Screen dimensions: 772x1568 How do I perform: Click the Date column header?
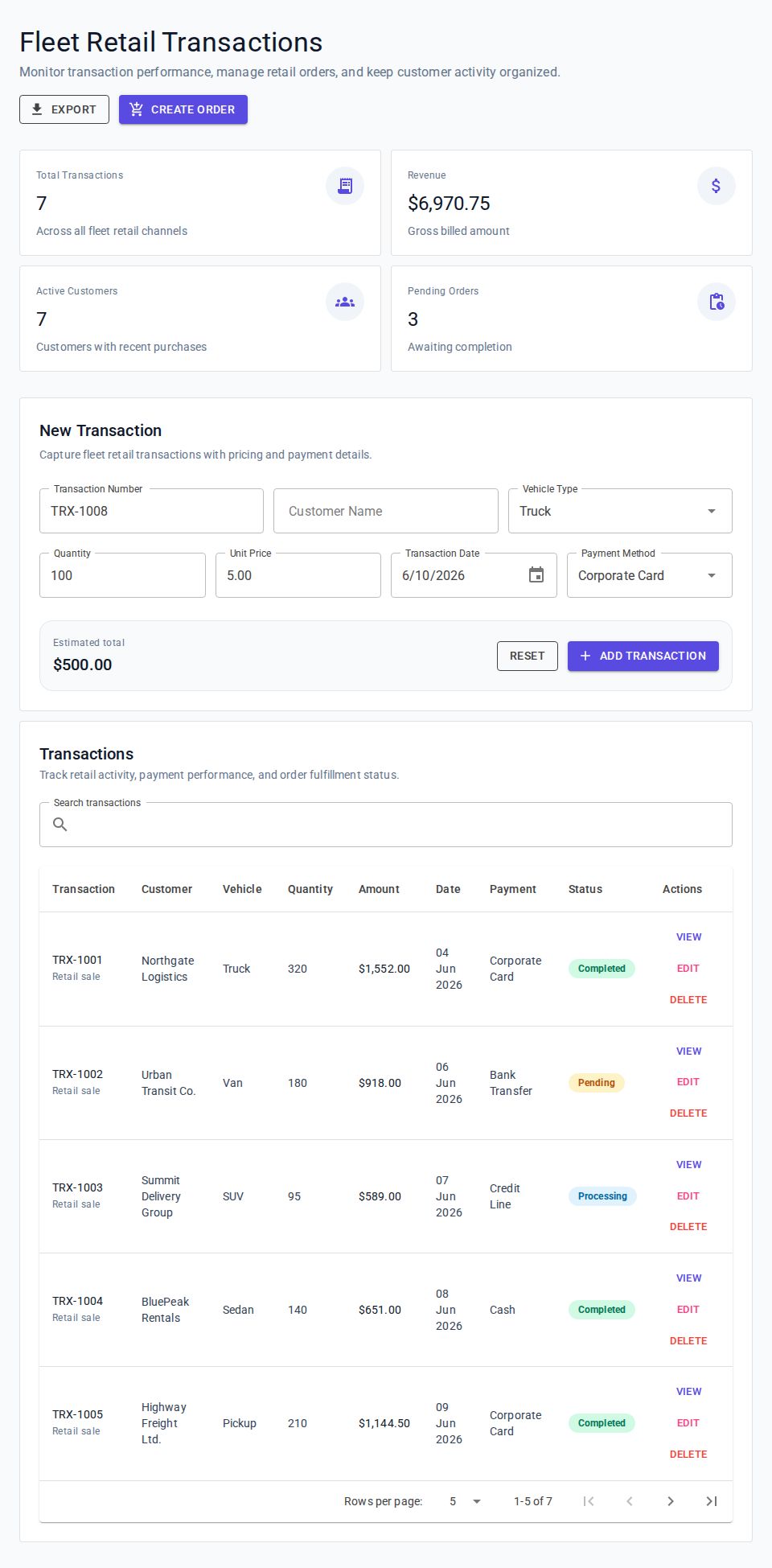click(x=448, y=889)
